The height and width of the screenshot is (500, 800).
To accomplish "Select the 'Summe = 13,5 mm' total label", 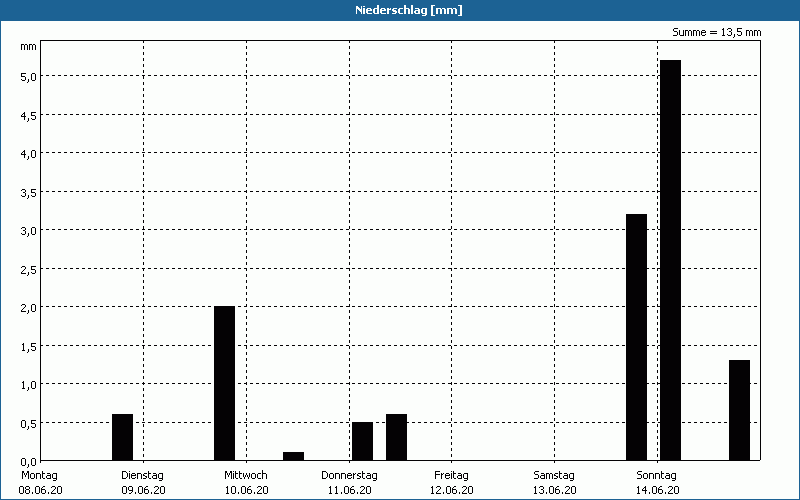I will pyautogui.click(x=716, y=32).
